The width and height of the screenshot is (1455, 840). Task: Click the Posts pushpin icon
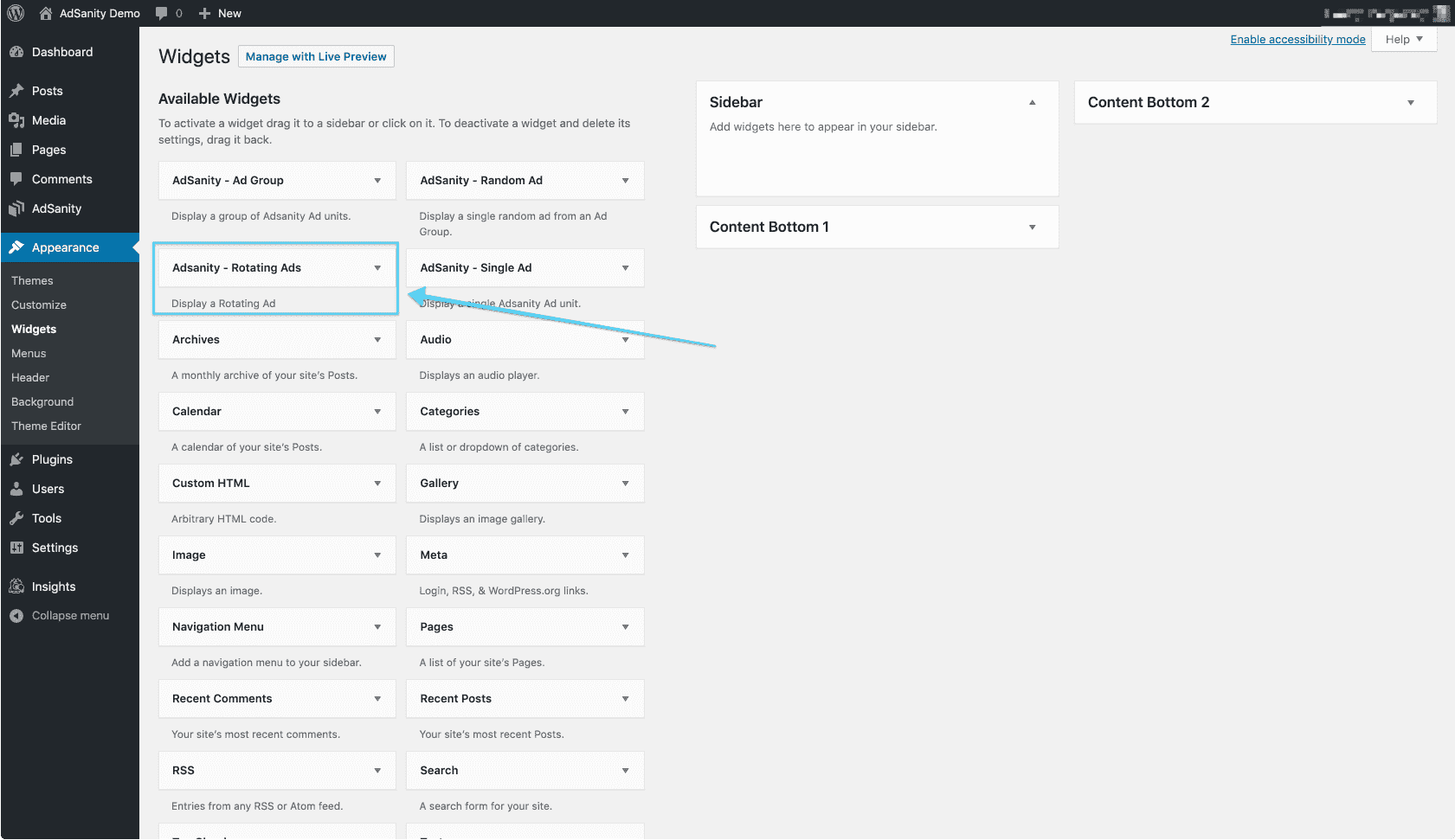point(16,91)
